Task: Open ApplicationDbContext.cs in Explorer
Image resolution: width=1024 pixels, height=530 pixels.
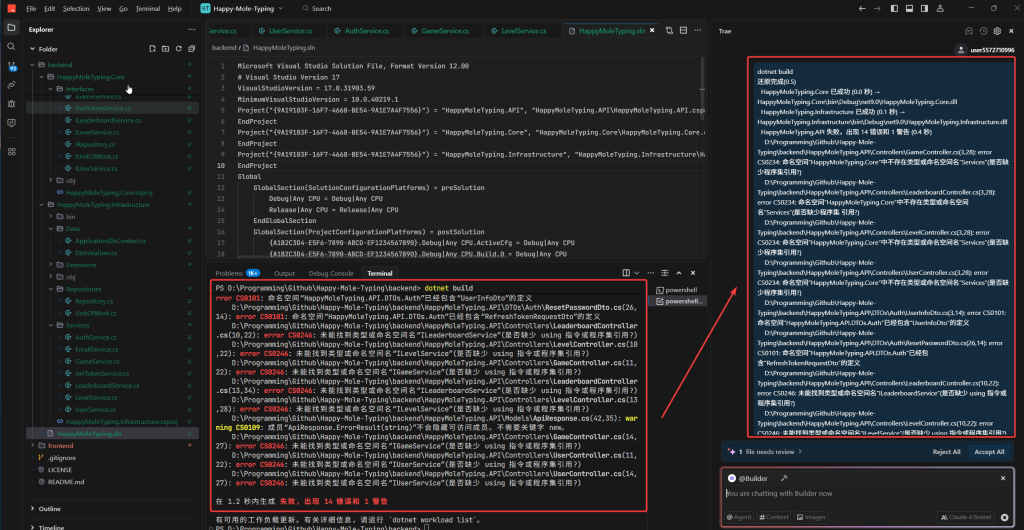Action: pyautogui.click(x=111, y=241)
